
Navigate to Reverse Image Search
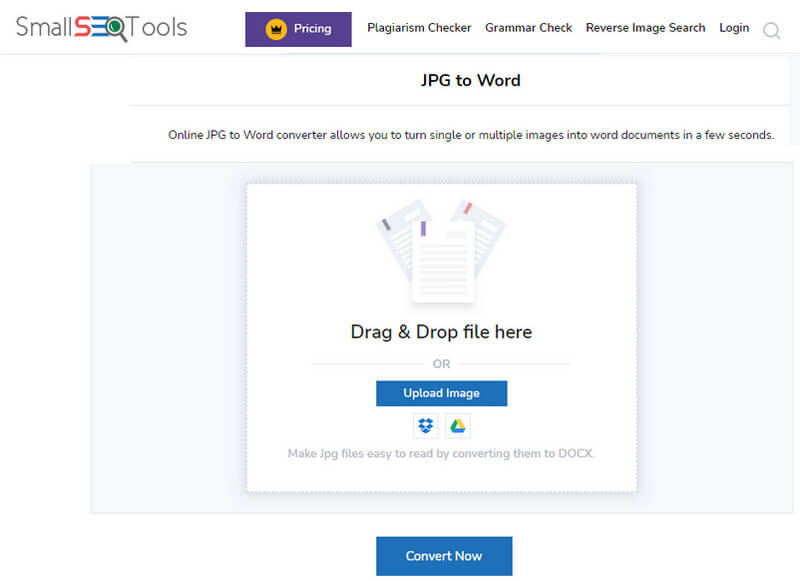click(x=645, y=28)
